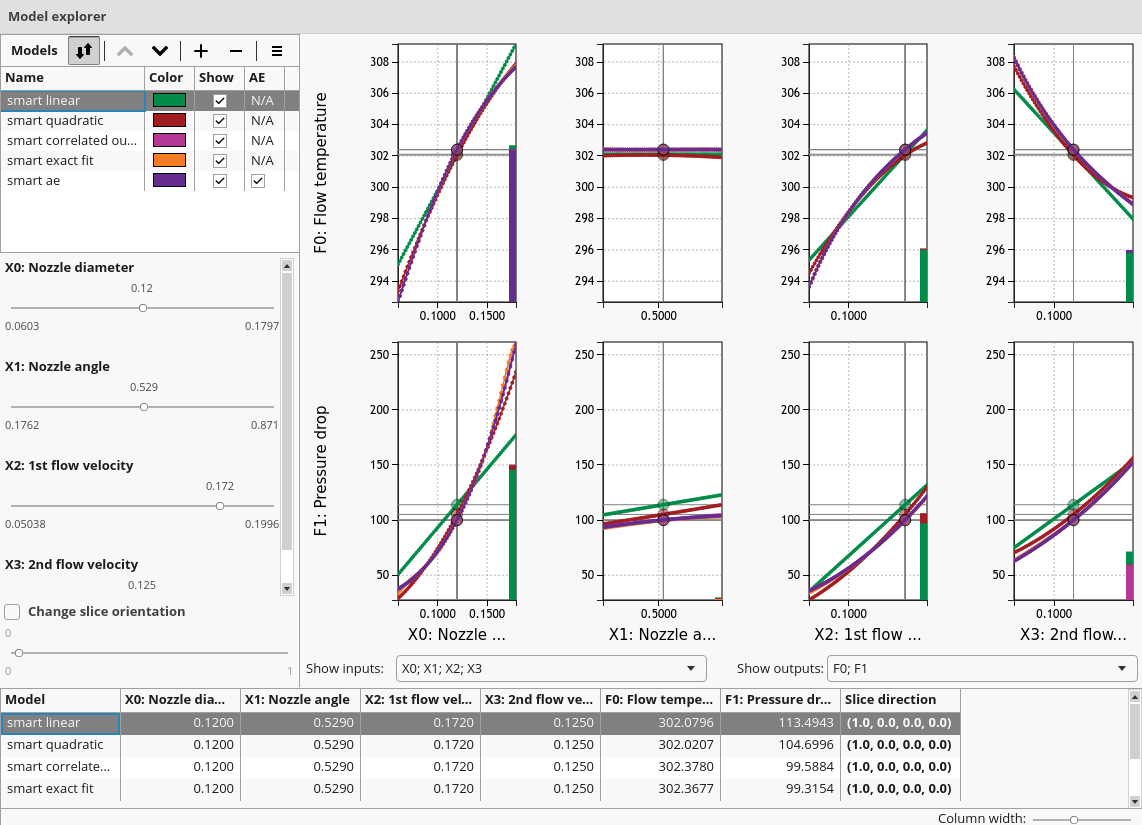Click the F0: Flow temperature column header
Screen dimensions: 1142x825
click(x=659, y=700)
